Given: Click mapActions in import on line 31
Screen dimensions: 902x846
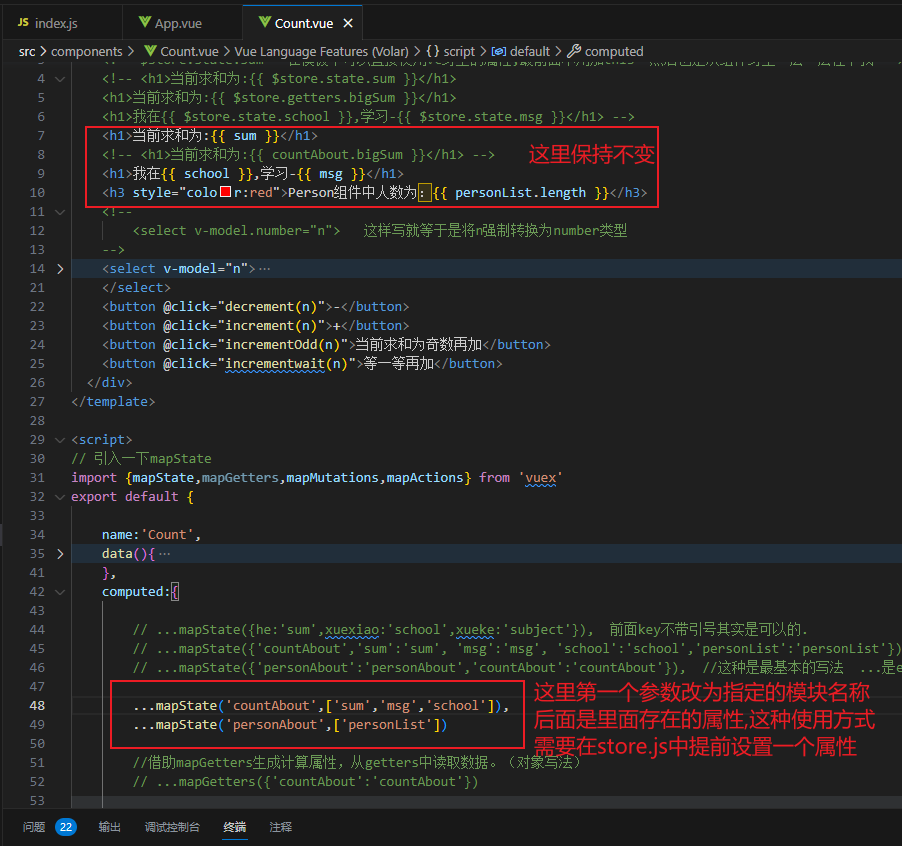Looking at the screenshot, I should 425,477.
